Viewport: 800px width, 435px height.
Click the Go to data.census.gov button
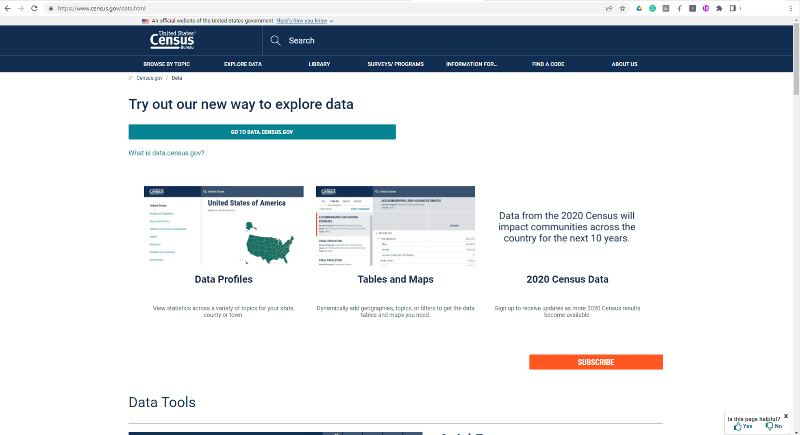pyautogui.click(x=262, y=132)
